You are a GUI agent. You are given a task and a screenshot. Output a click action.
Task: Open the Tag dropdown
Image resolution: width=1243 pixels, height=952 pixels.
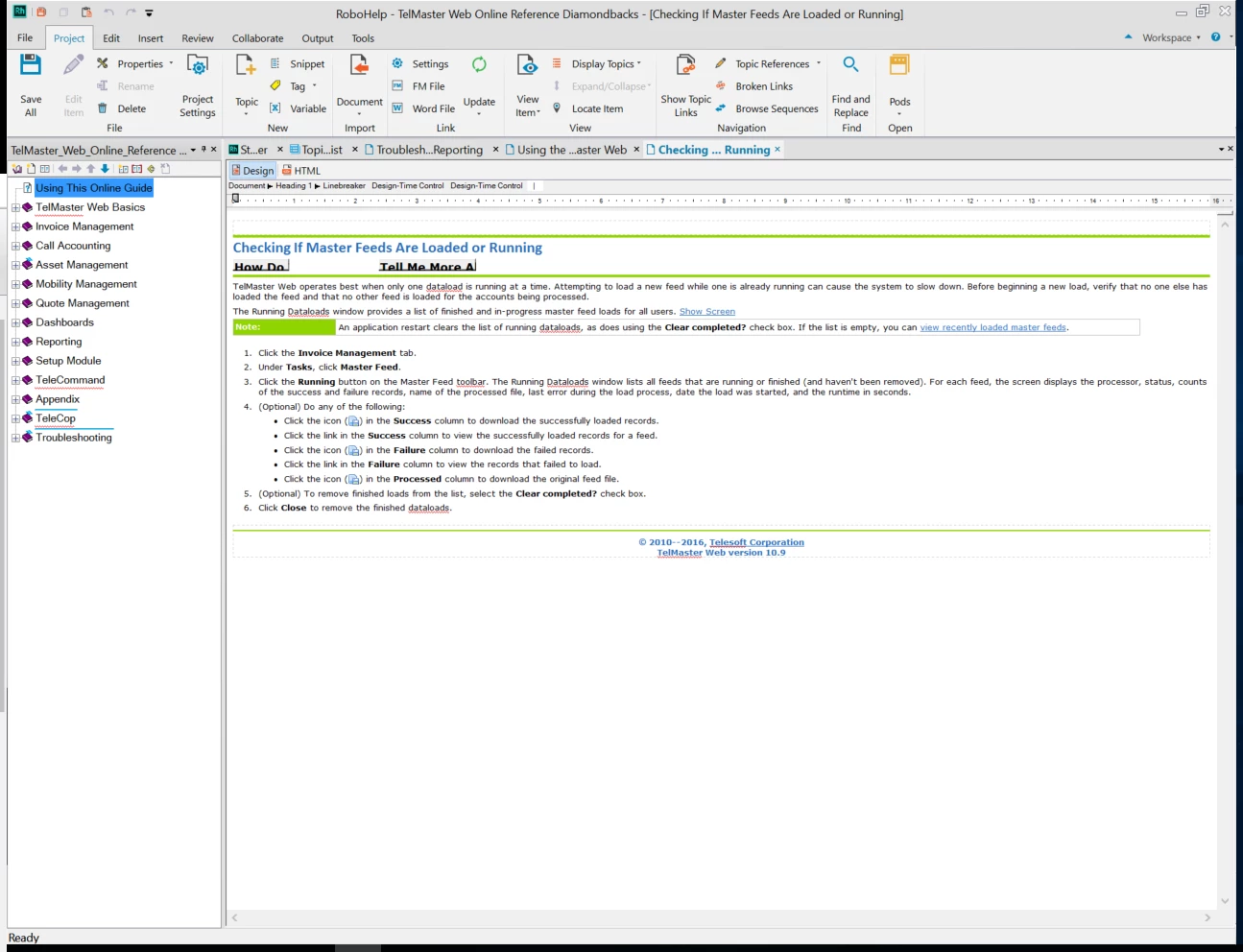point(314,86)
